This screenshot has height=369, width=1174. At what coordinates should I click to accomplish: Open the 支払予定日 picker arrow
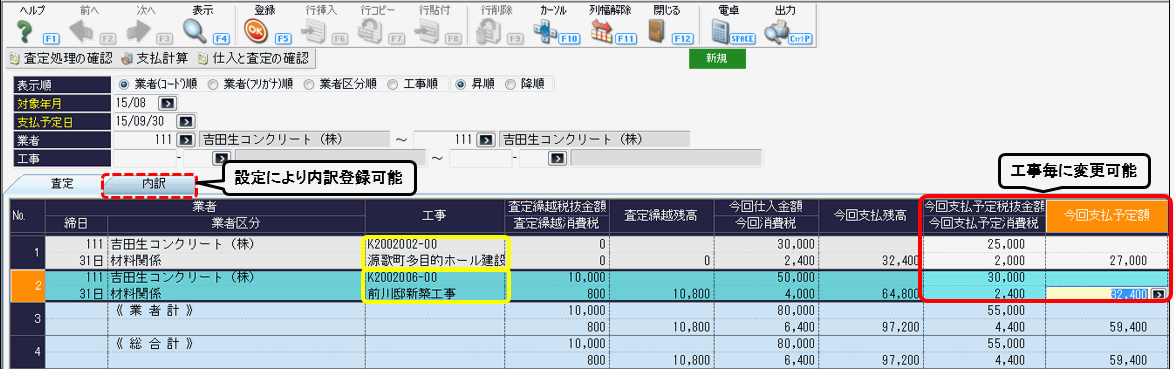point(183,121)
